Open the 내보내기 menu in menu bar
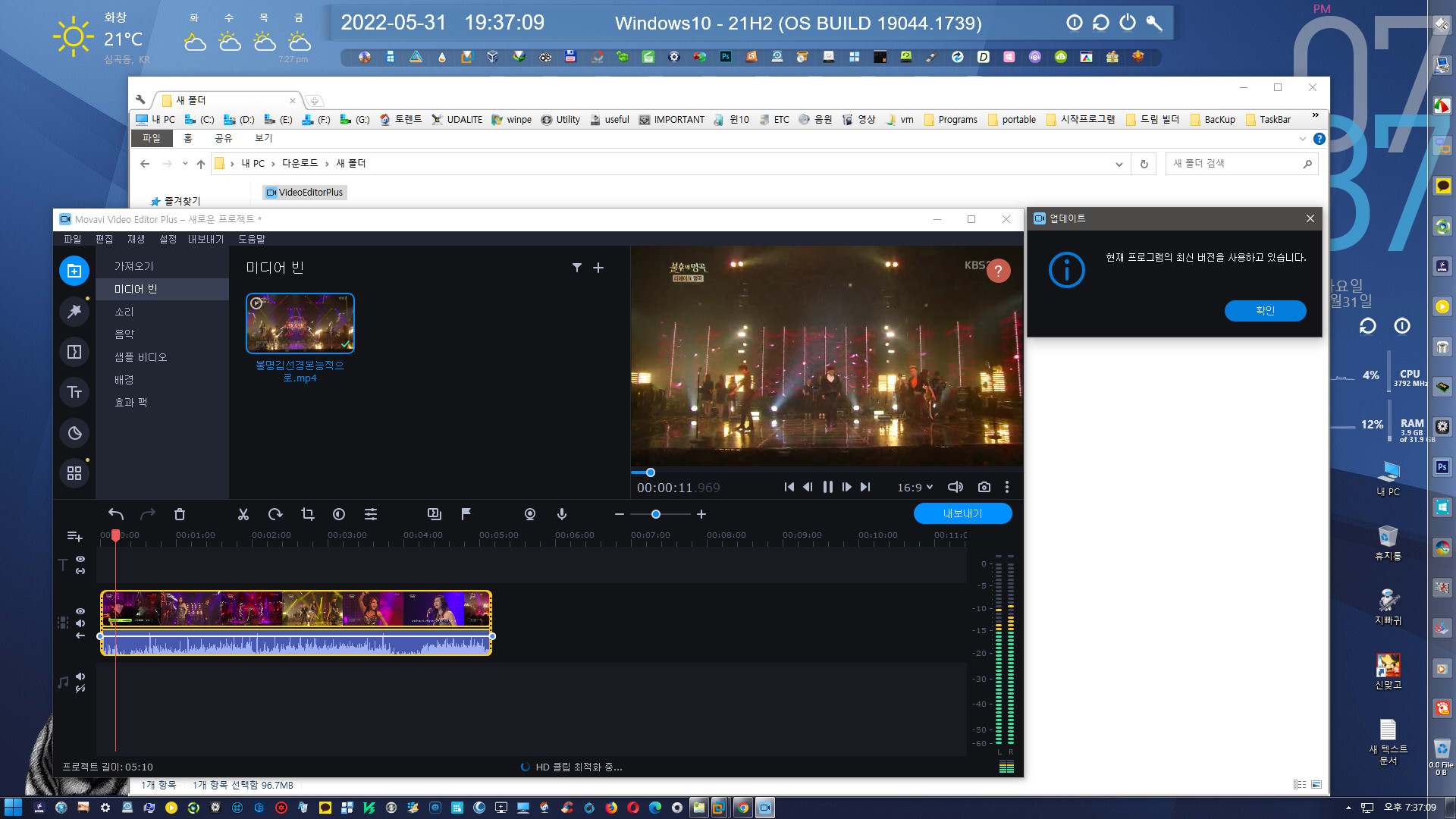This screenshot has width=1456, height=819. point(206,239)
